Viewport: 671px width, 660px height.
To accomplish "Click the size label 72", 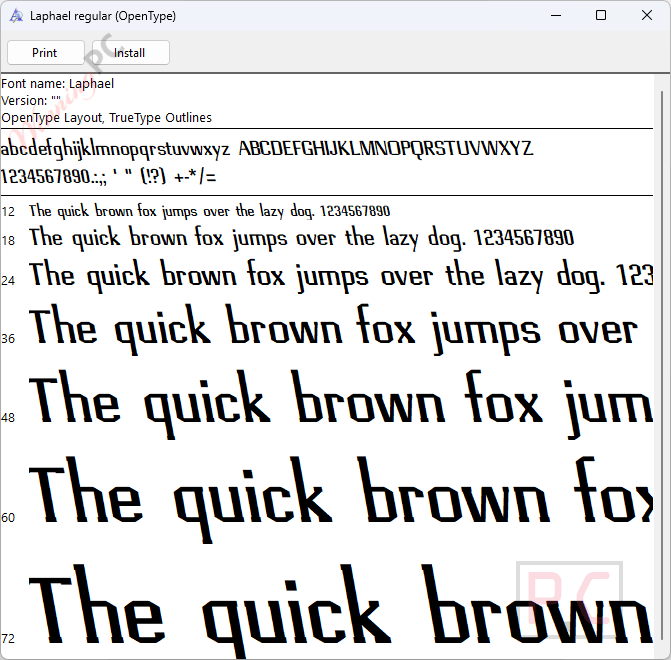I will 8,639.
